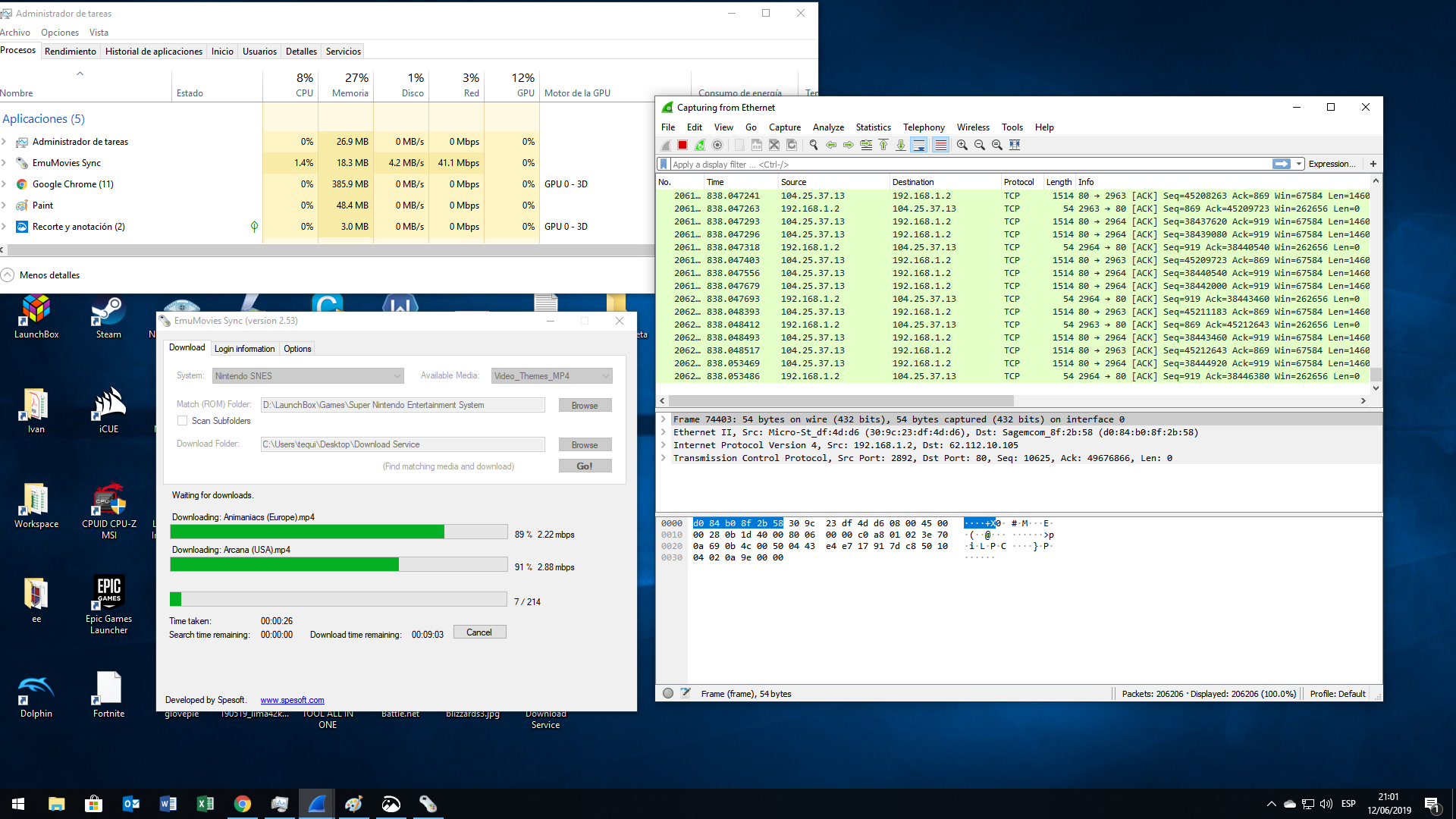This screenshot has width=1456, height=819.
Task: Collapse Task Manager with Menos detalles
Action: coord(41,275)
